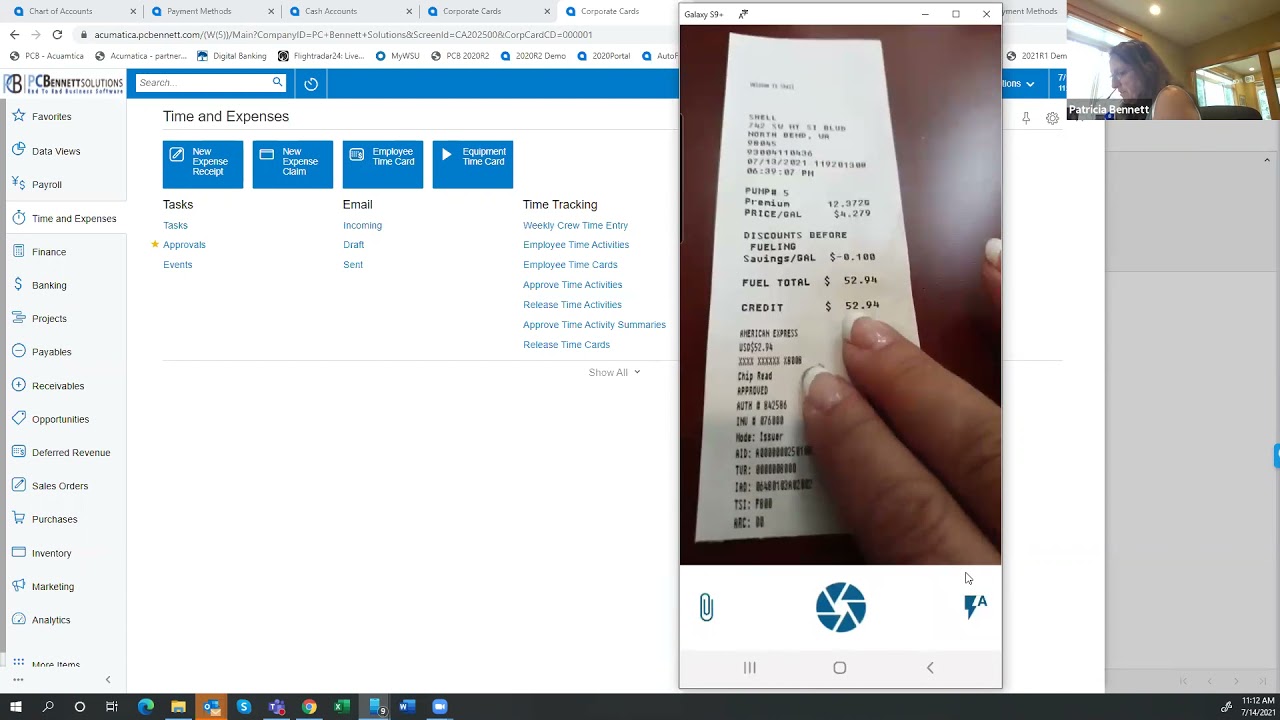This screenshot has height=720, width=1280.
Task: Open the Events link
Action: click(x=177, y=265)
